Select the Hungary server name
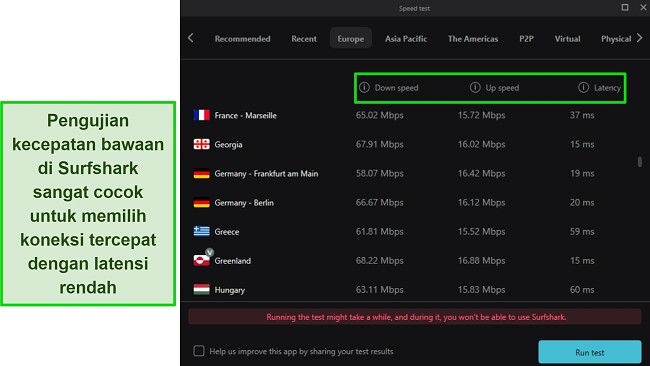This screenshot has width=650, height=366. pos(230,290)
